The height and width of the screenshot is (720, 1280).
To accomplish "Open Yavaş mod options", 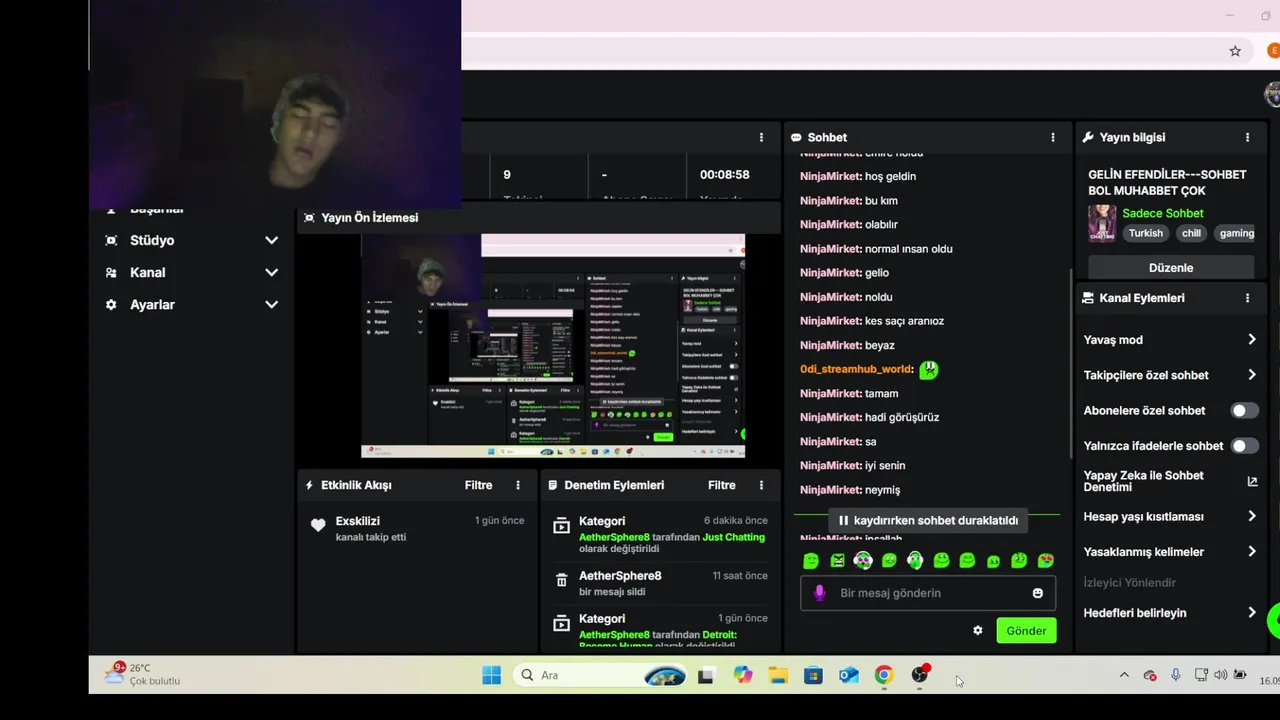I will [x=1170, y=340].
